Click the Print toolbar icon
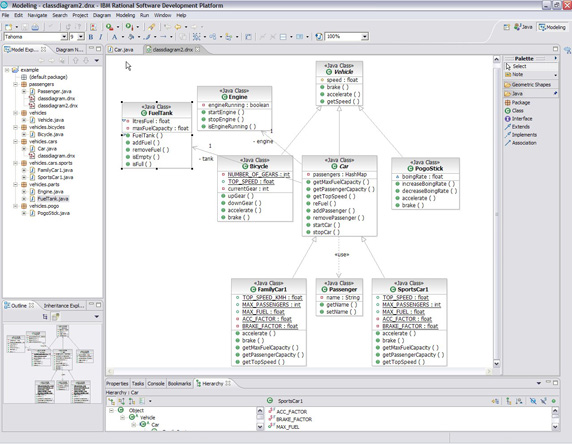The height and width of the screenshot is (444, 572). pyautogui.click(x=35, y=27)
